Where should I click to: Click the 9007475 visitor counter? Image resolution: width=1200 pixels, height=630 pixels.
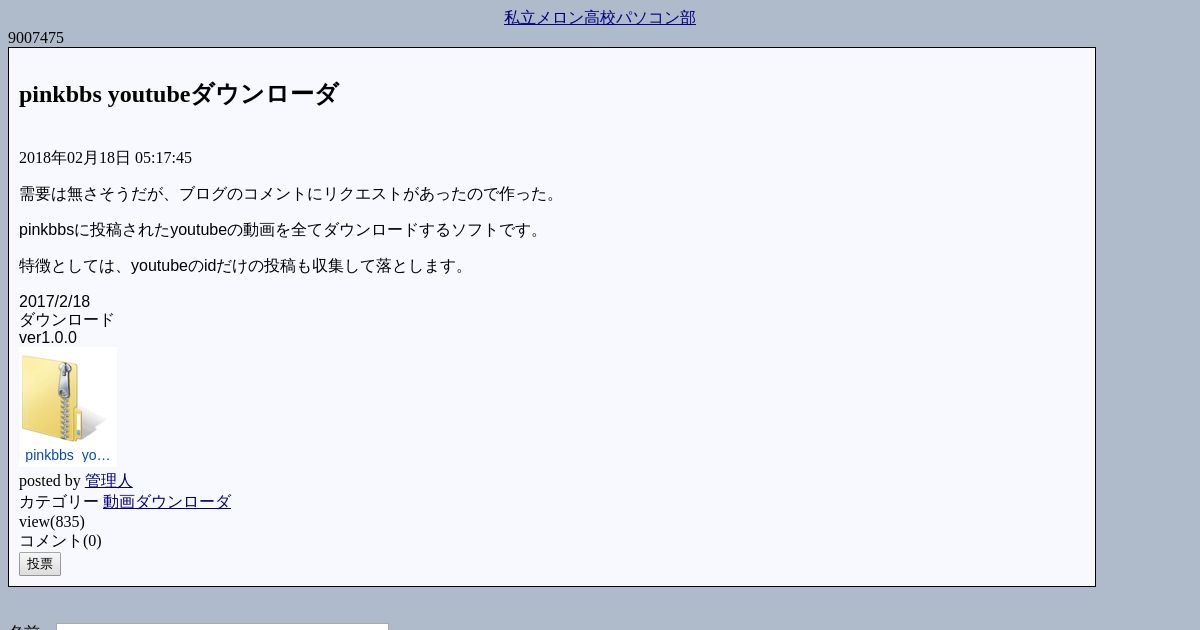pyautogui.click(x=36, y=38)
